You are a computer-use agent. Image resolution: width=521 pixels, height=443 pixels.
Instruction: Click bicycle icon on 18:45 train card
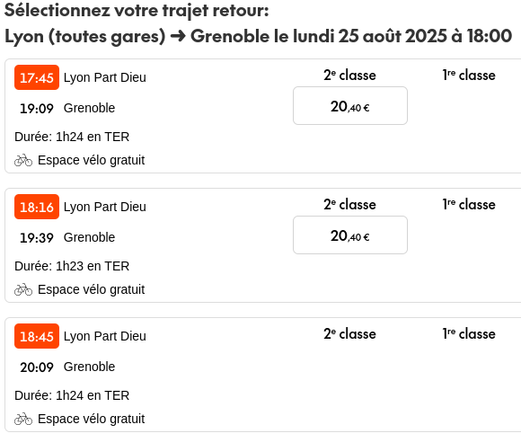23,419
